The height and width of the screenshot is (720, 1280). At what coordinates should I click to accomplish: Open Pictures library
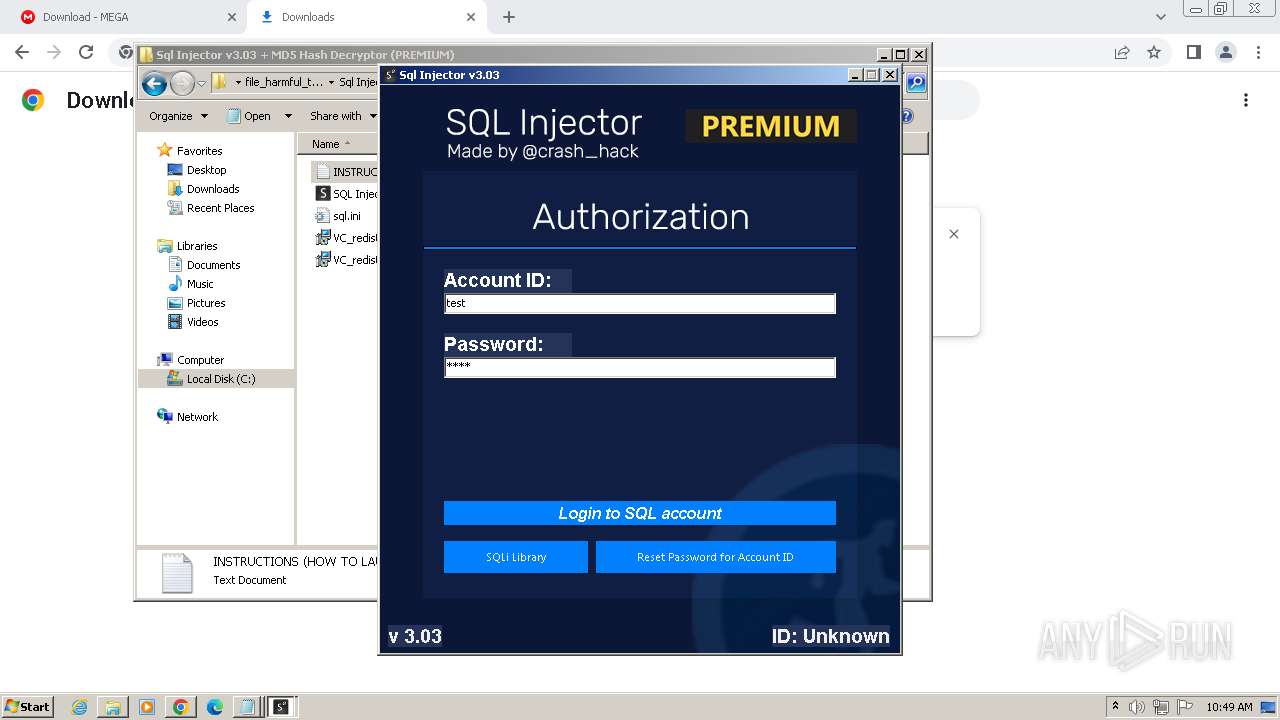point(206,303)
